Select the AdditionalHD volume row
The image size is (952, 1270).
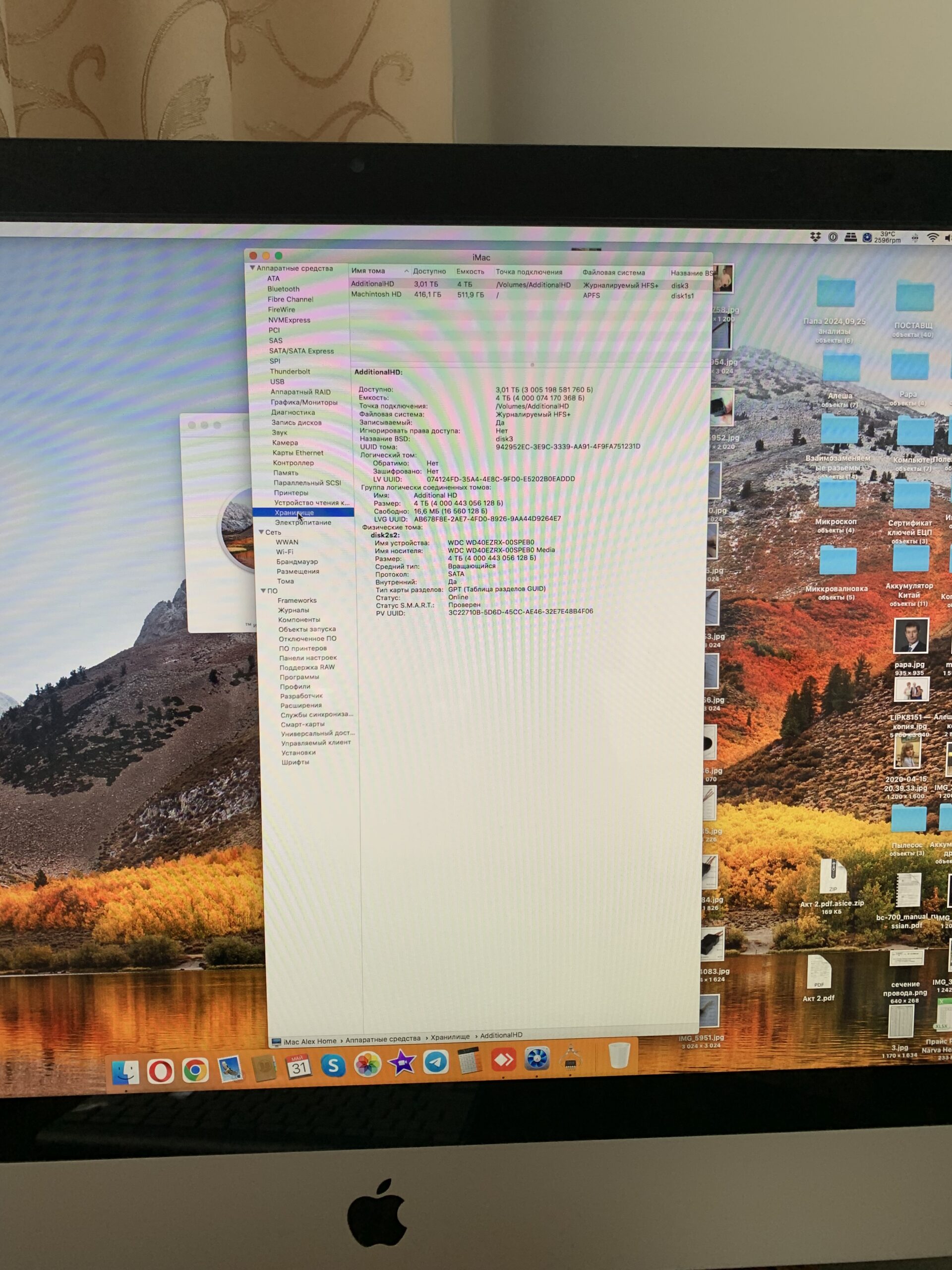(531, 284)
